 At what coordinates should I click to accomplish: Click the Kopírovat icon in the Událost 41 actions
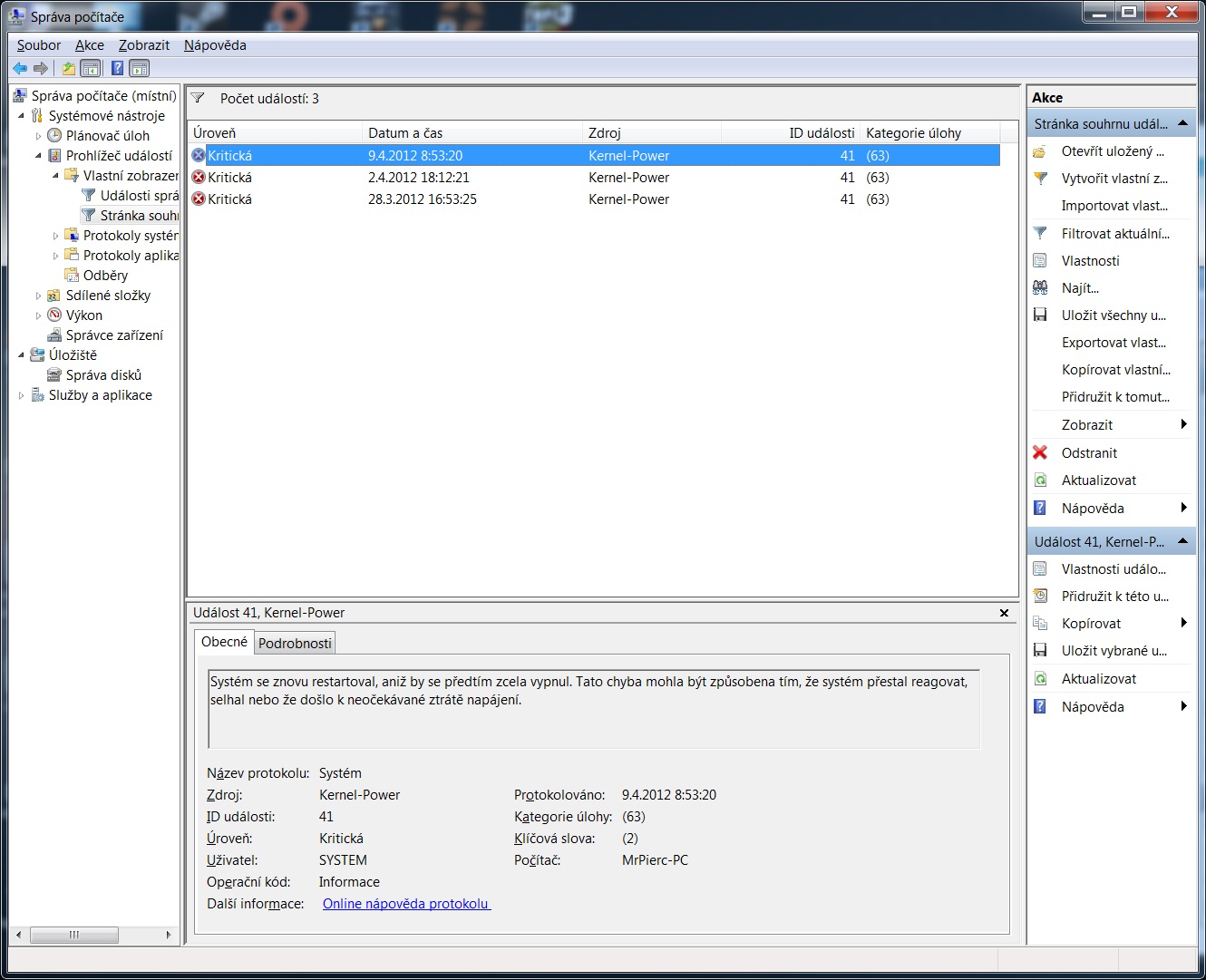click(x=1040, y=624)
